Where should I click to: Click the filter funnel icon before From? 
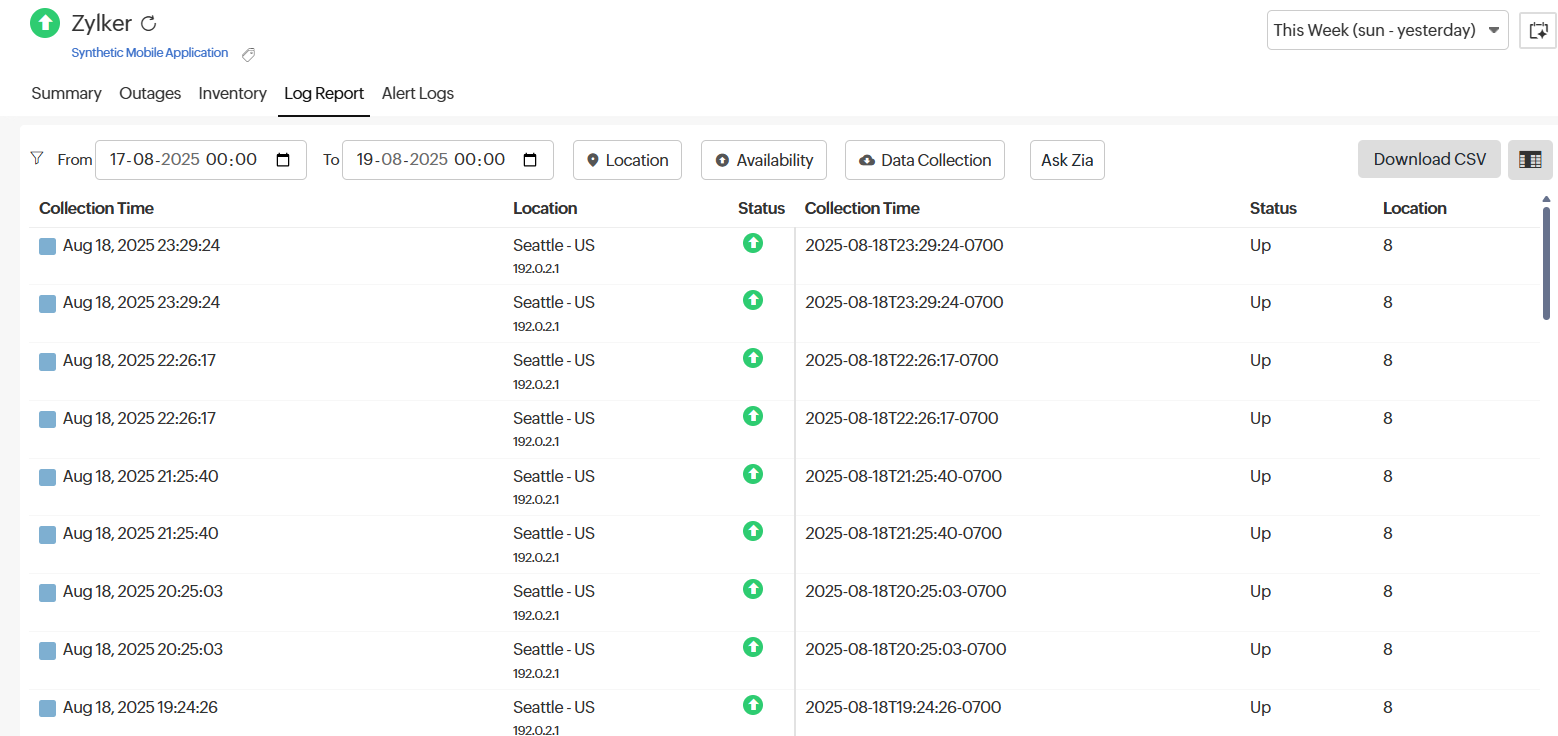[37, 158]
